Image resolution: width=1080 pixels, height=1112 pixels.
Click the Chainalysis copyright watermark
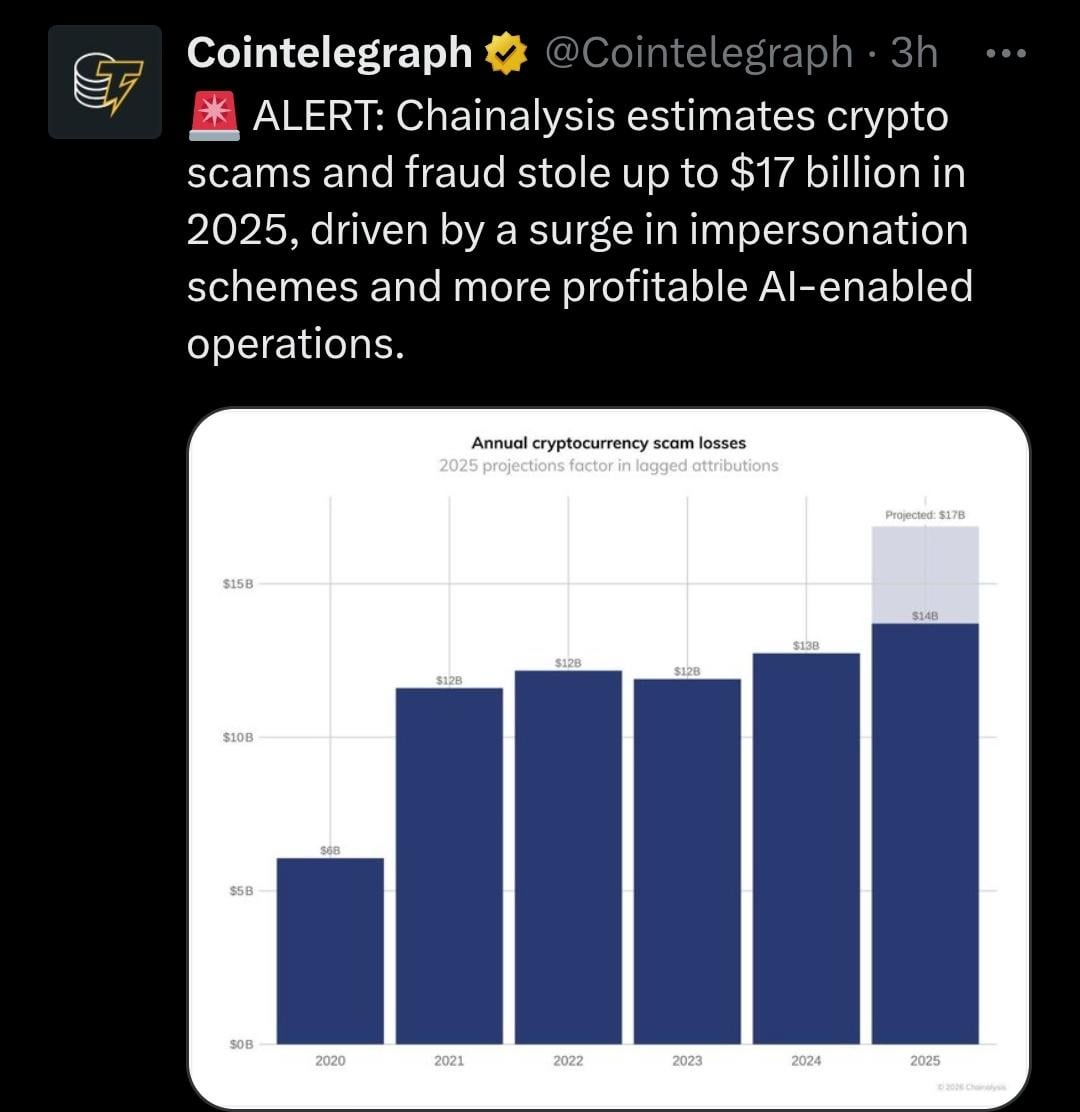tap(972, 1087)
